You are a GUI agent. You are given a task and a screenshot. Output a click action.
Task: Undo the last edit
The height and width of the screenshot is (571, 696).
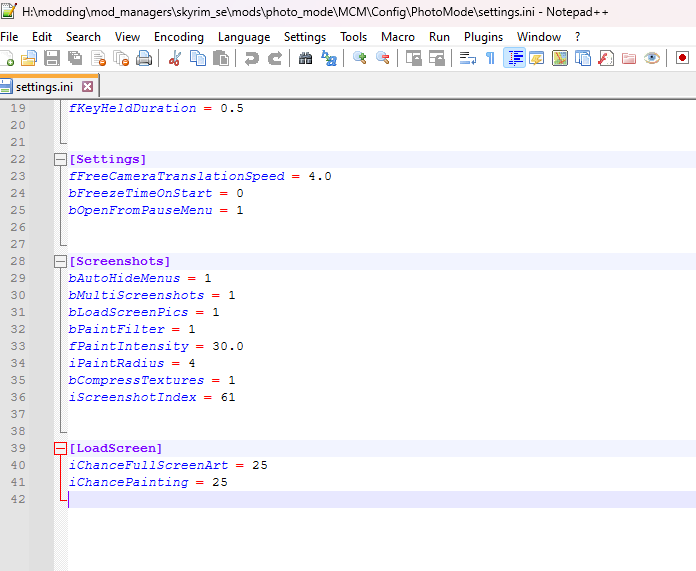point(252,58)
